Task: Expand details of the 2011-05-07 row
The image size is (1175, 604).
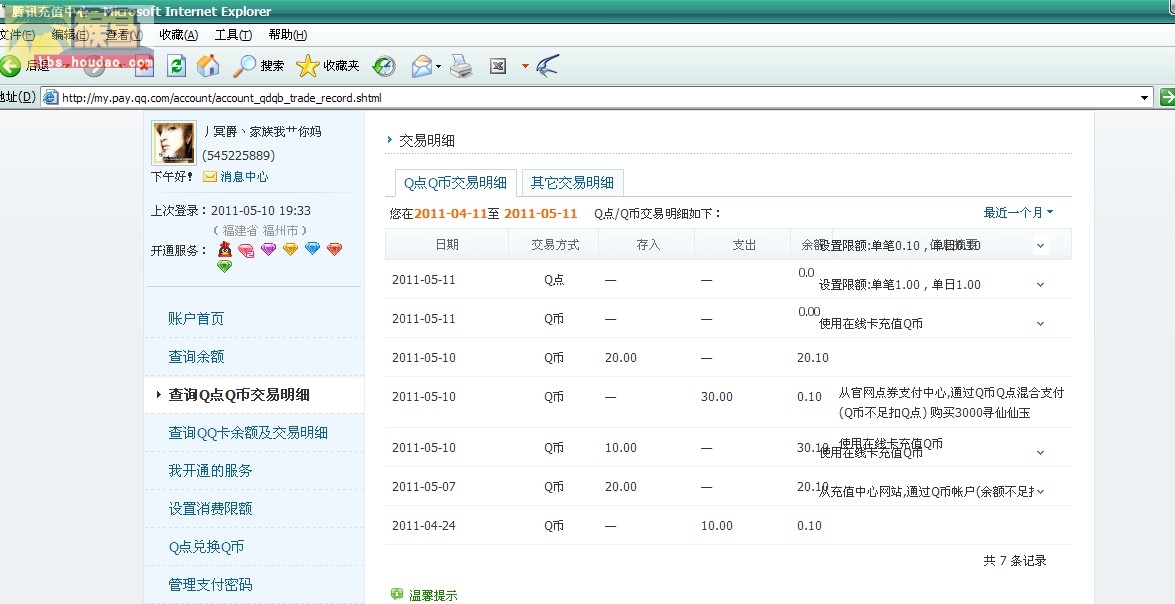Action: tap(1040, 492)
